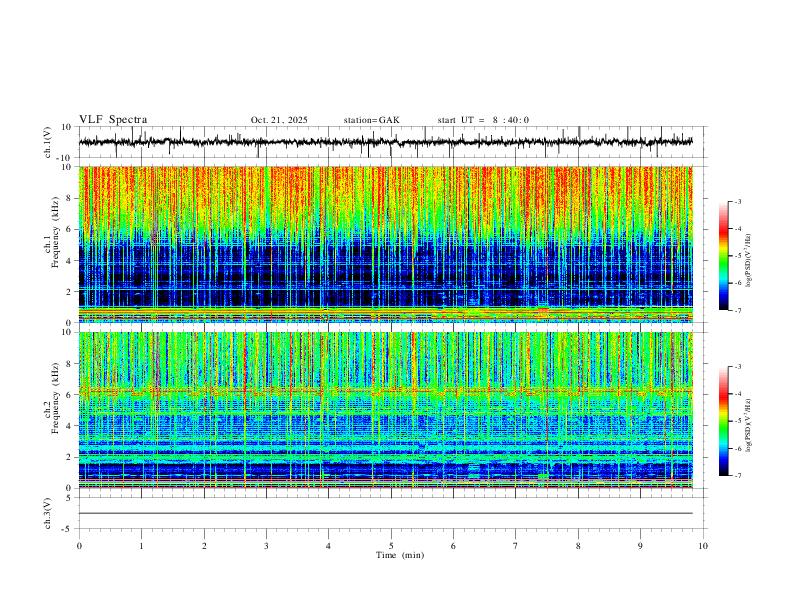Click the "ch.1(V)" waveform axis label
792x612 pixels.
pyautogui.click(x=48, y=142)
